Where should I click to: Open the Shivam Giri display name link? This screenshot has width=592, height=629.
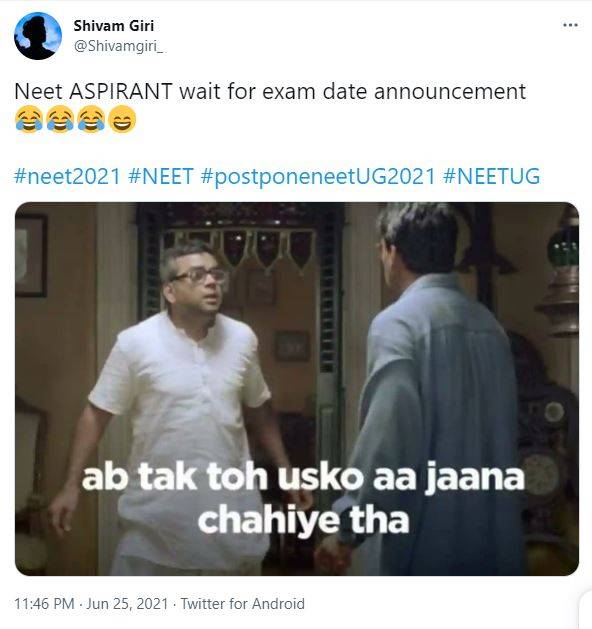(114, 26)
